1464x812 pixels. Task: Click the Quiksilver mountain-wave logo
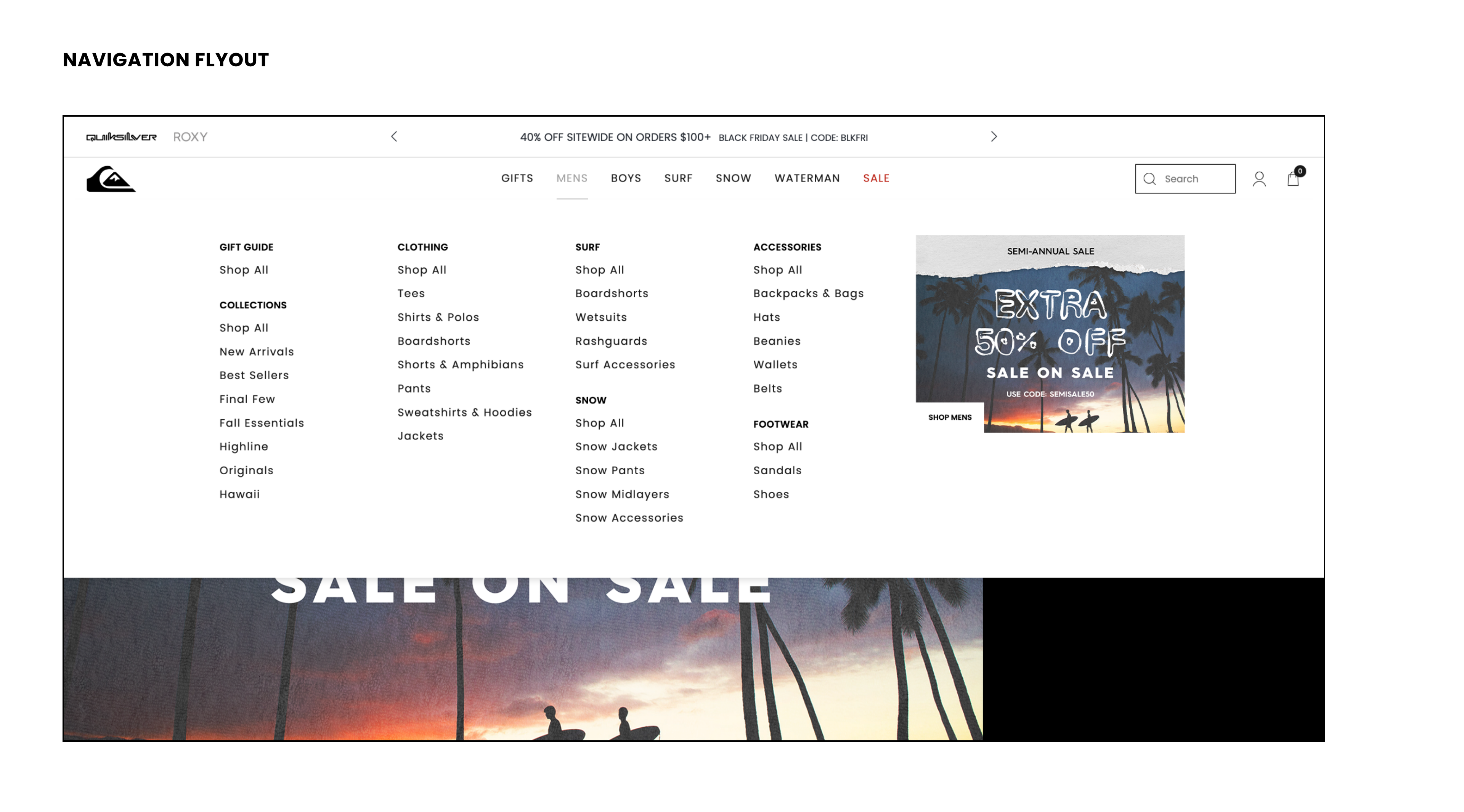tap(111, 179)
